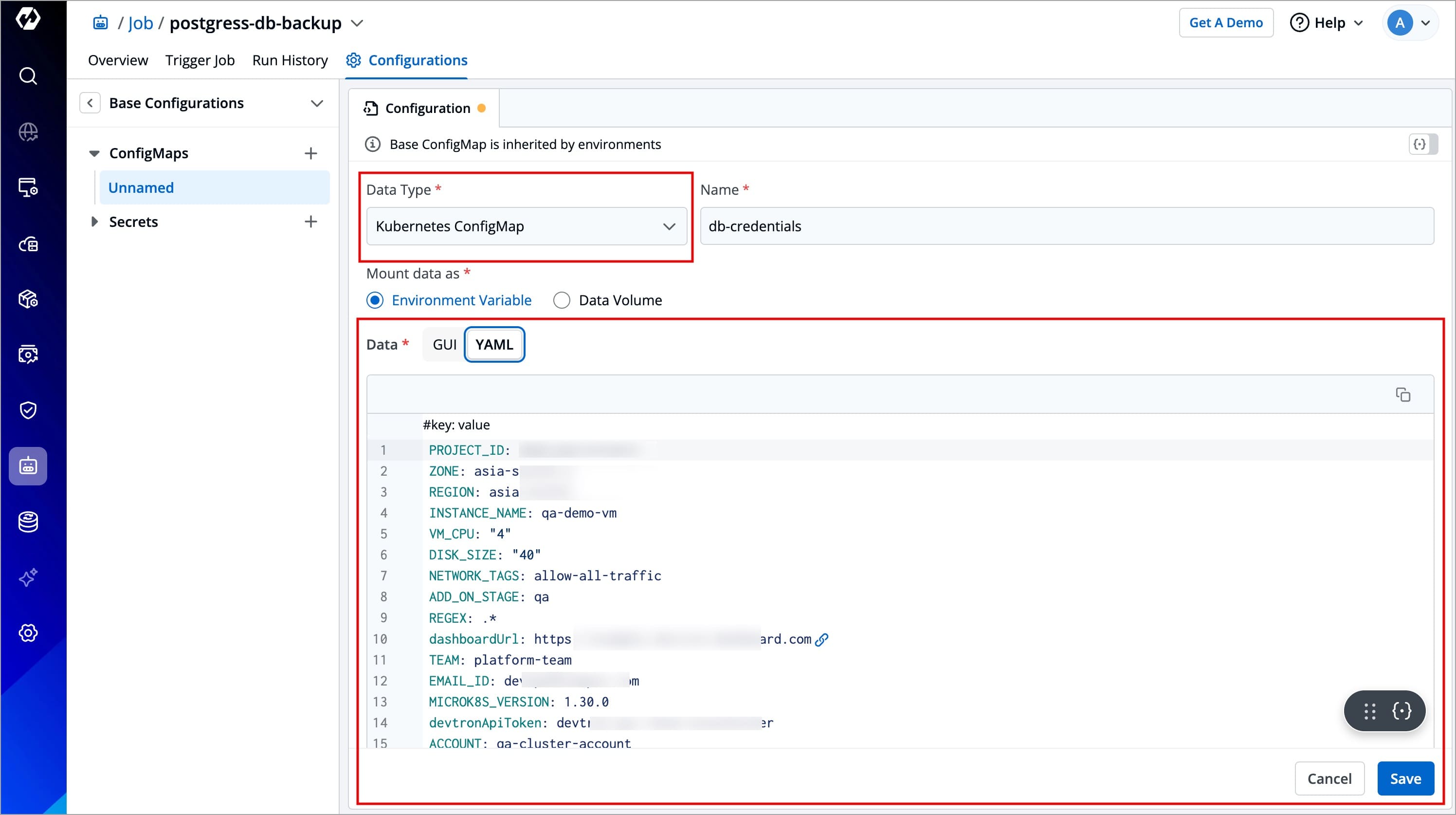Add a new Secret with the plus icon

[x=310, y=222]
